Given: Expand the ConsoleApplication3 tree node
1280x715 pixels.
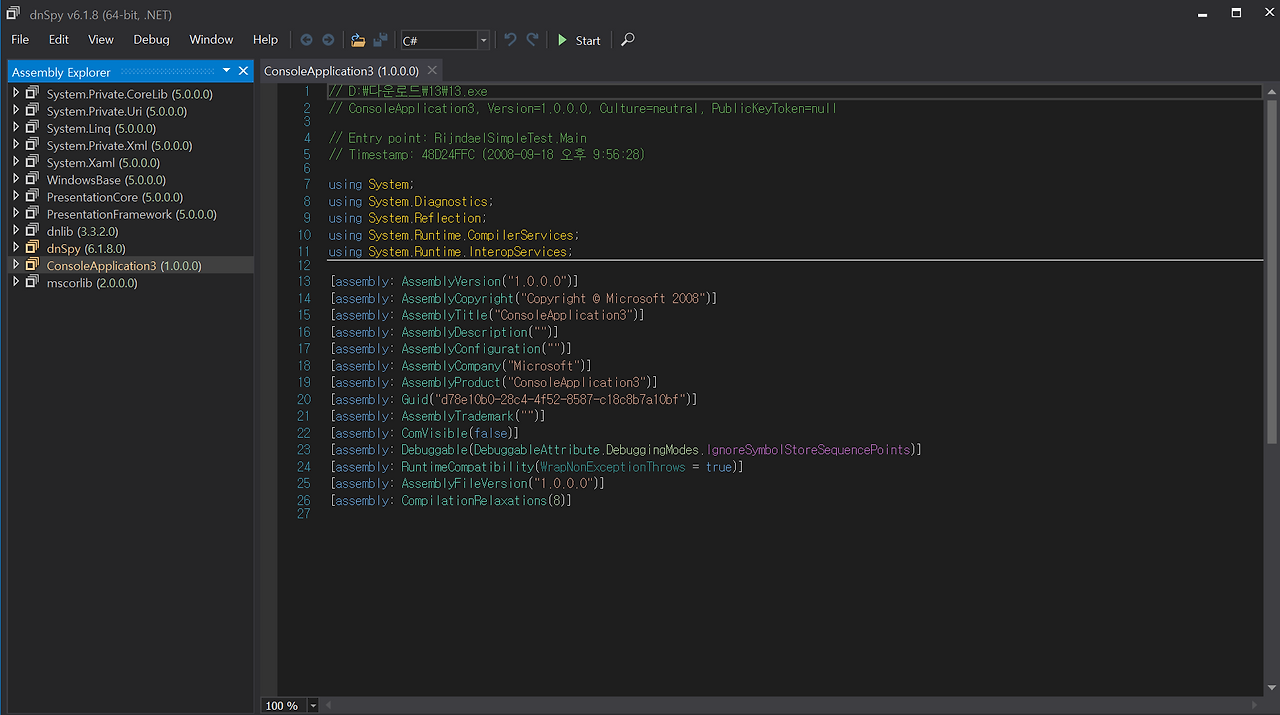Looking at the screenshot, I should coord(15,265).
